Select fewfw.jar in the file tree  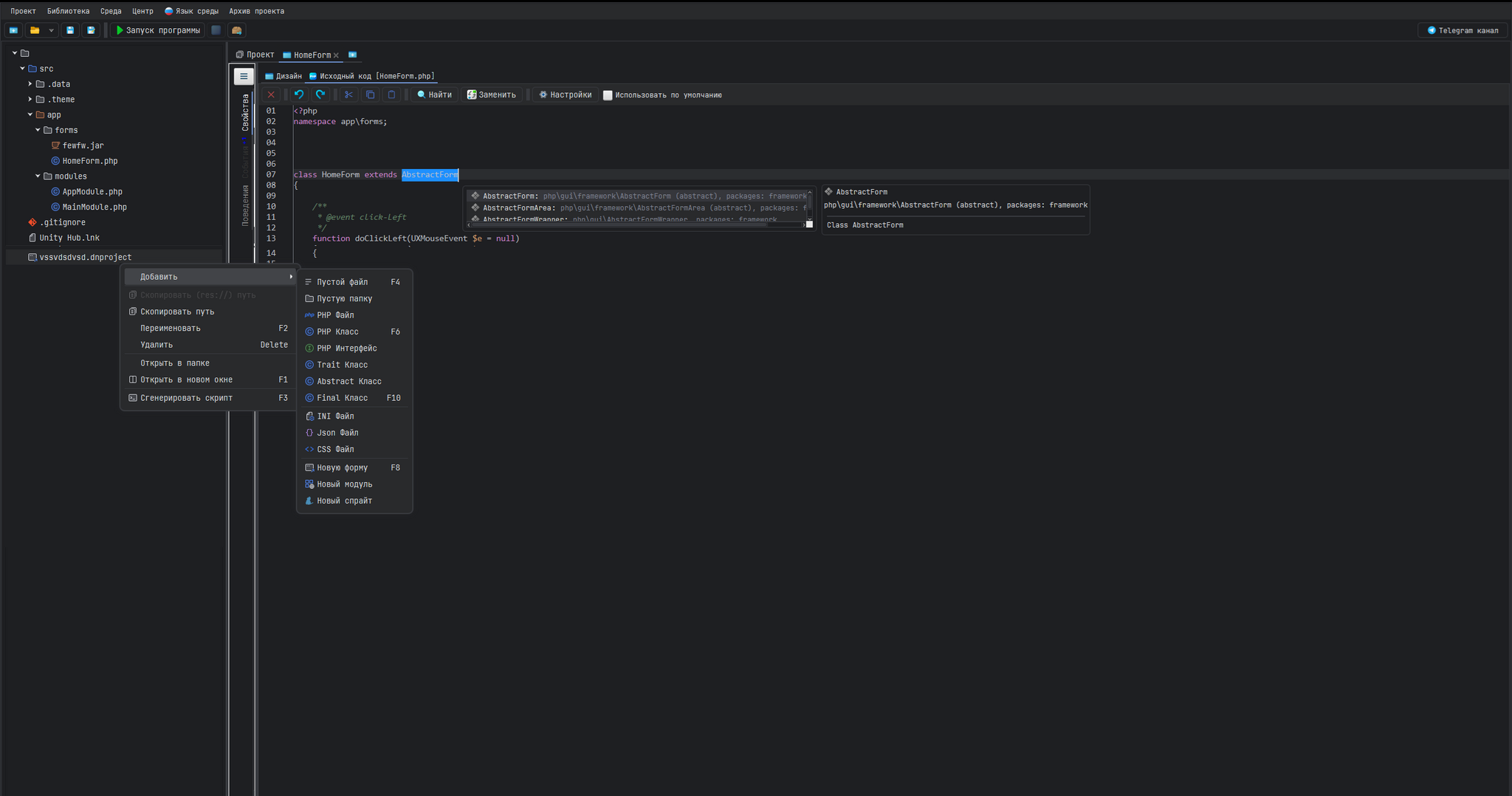pos(78,145)
